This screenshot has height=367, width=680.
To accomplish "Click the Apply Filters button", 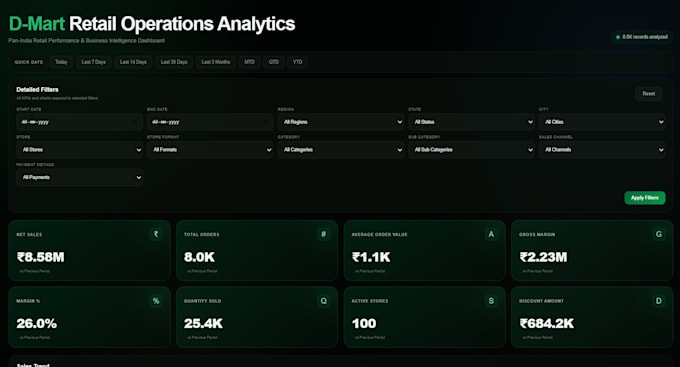I will (x=645, y=198).
